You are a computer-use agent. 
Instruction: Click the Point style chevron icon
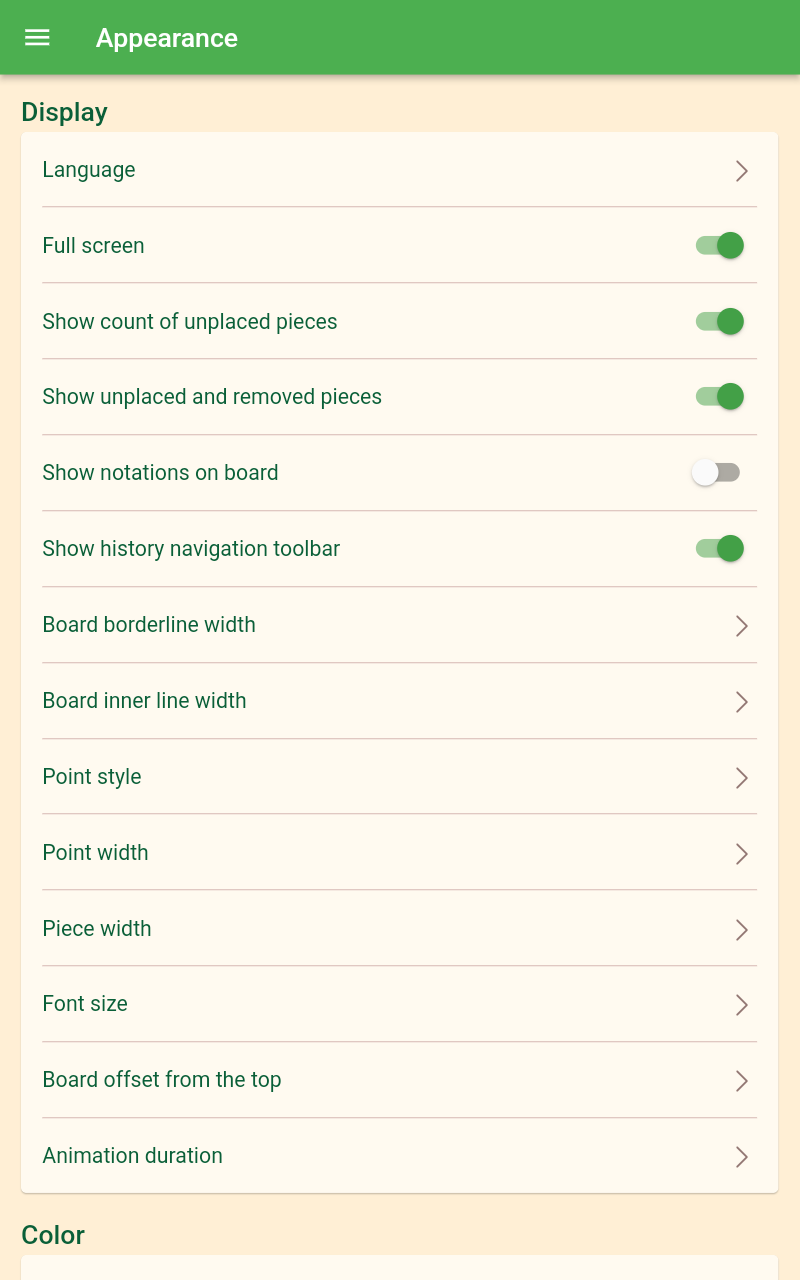click(741, 778)
